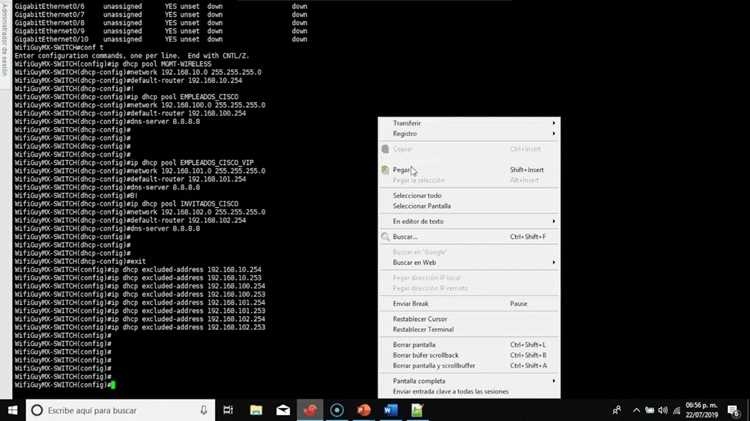The height and width of the screenshot is (421, 750).
Task: Open Pantalla completa submenu
Action: 469,381
